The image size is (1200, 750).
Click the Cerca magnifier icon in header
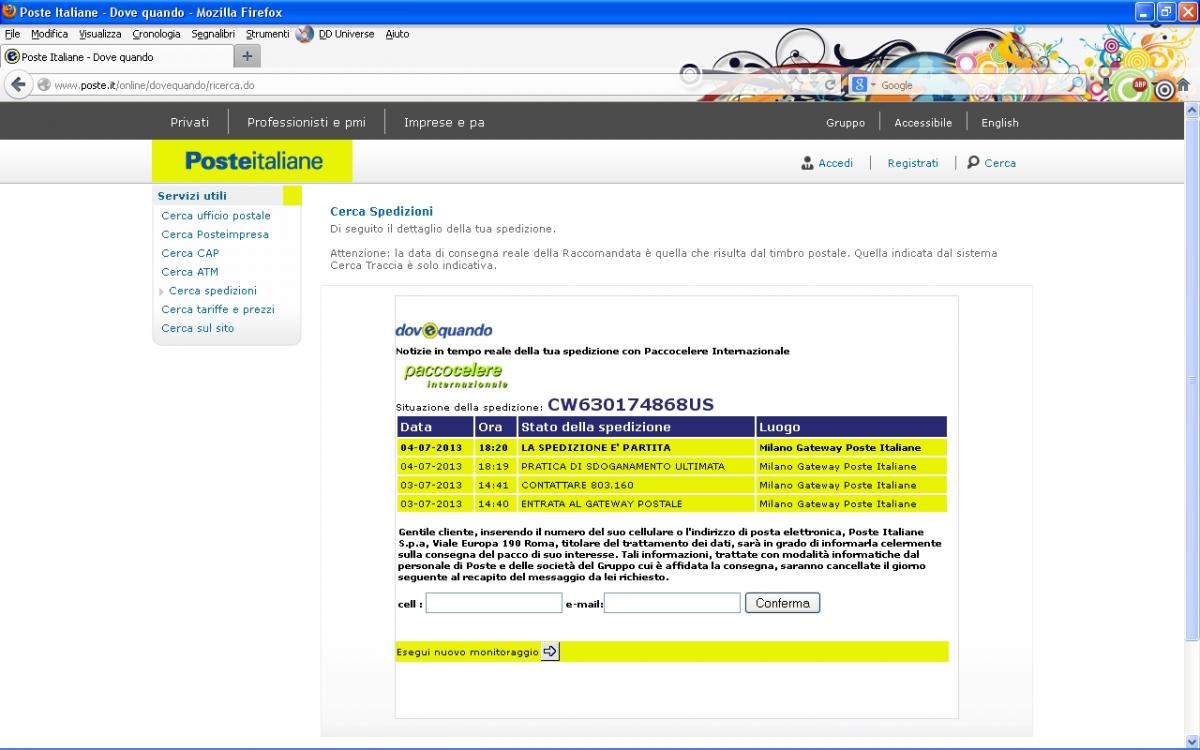(973, 162)
